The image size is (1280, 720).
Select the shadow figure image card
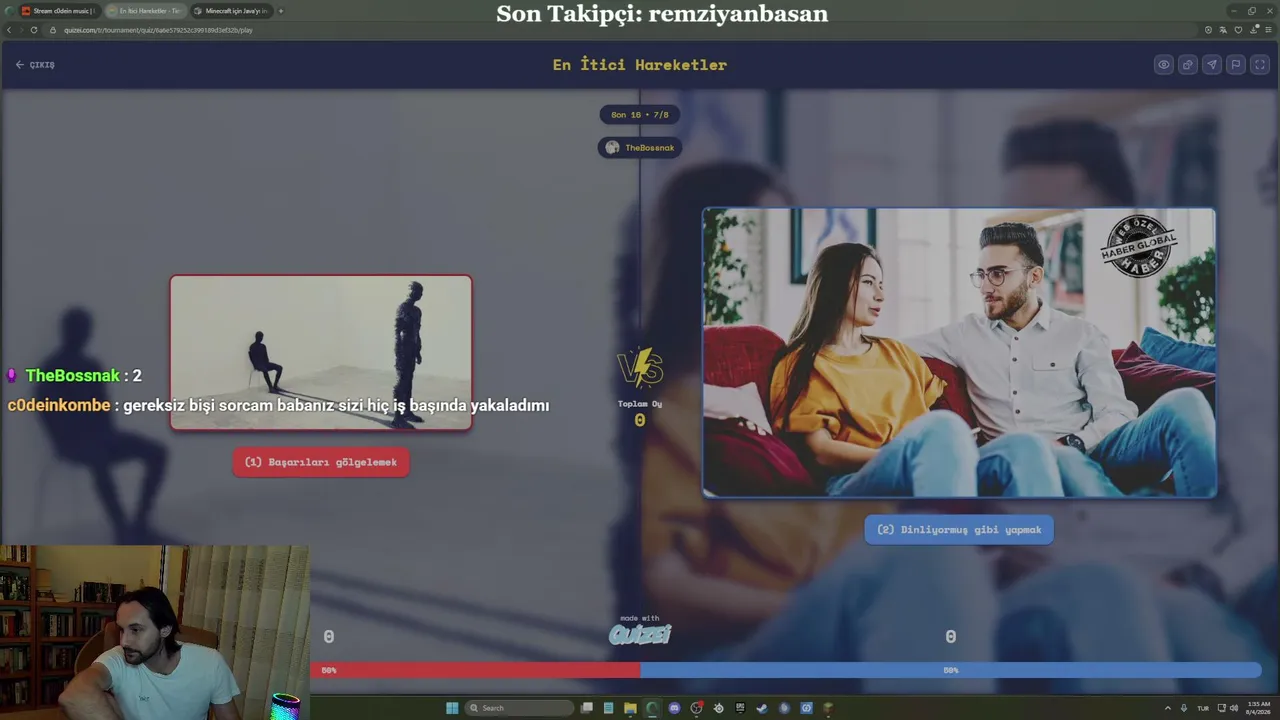coord(321,353)
